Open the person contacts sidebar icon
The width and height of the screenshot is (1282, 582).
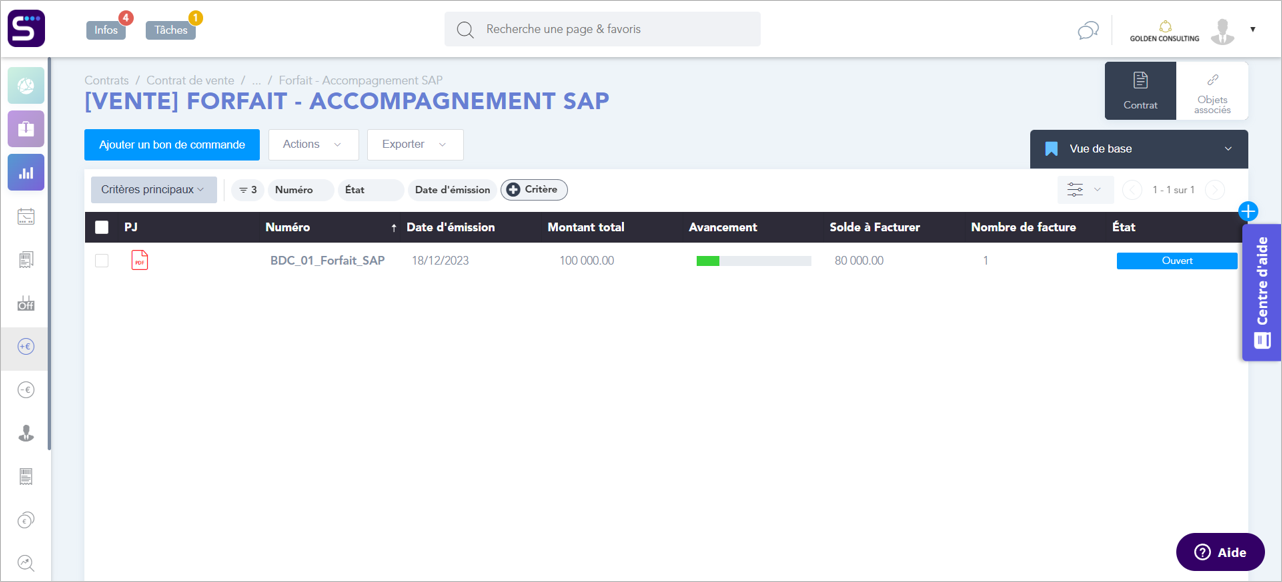pos(26,433)
